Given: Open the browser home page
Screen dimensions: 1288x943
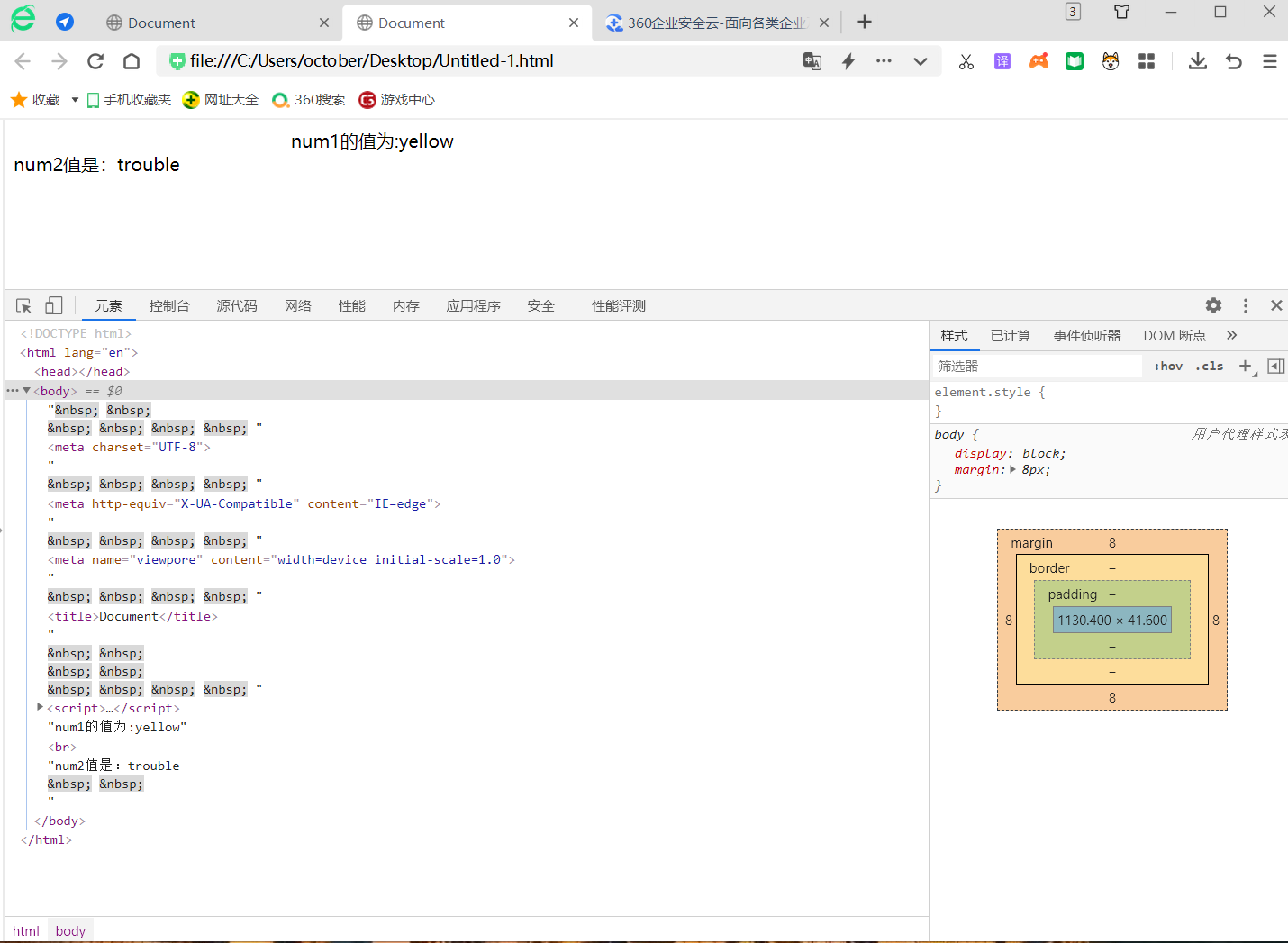Looking at the screenshot, I should click(132, 61).
